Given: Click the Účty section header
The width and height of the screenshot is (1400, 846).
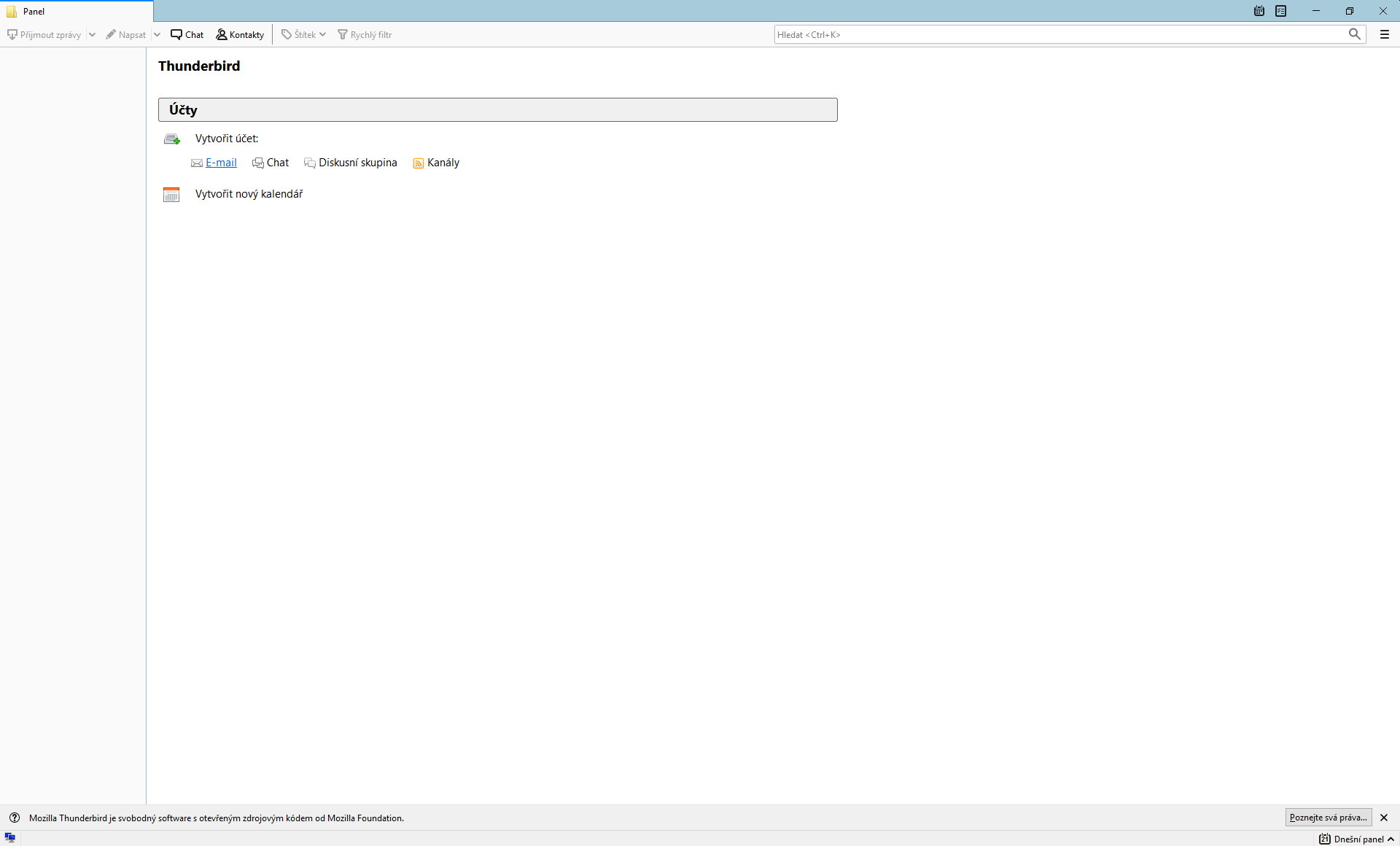Looking at the screenshot, I should click(498, 110).
